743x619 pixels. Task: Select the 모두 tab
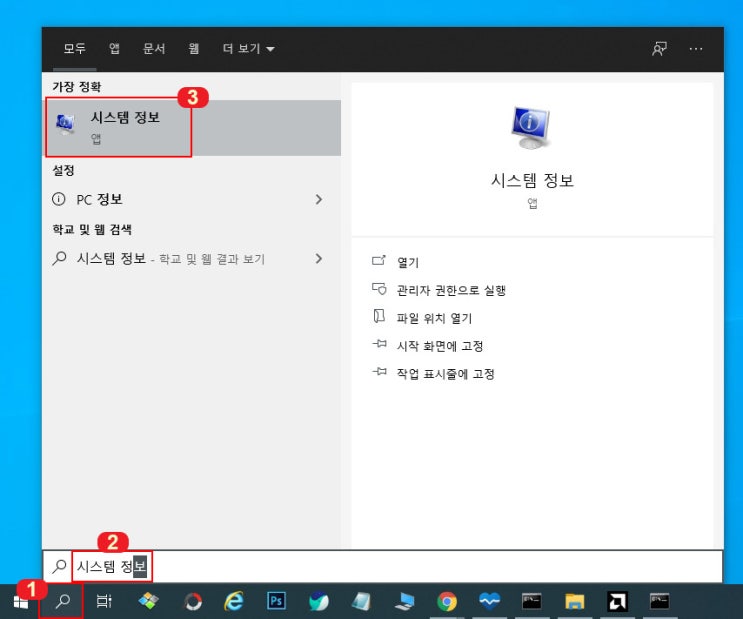(74, 48)
